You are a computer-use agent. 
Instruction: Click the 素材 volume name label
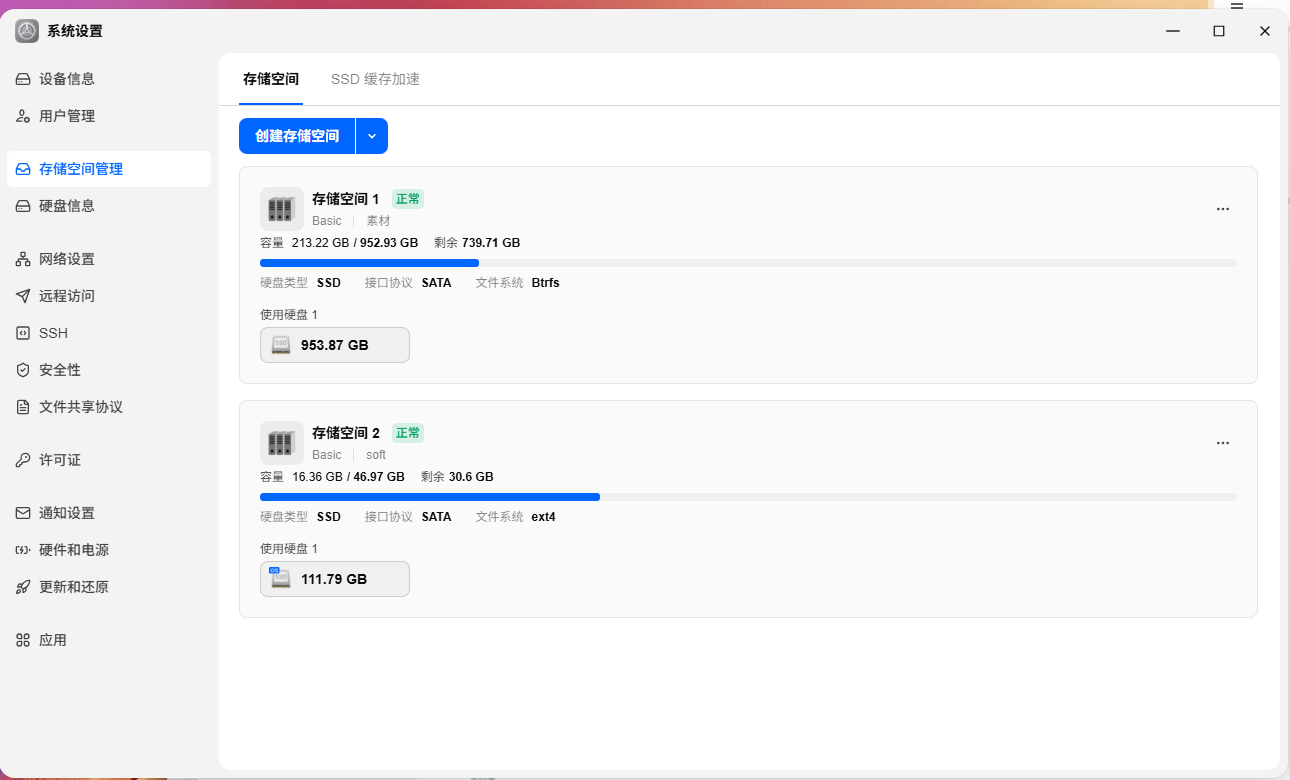(378, 221)
